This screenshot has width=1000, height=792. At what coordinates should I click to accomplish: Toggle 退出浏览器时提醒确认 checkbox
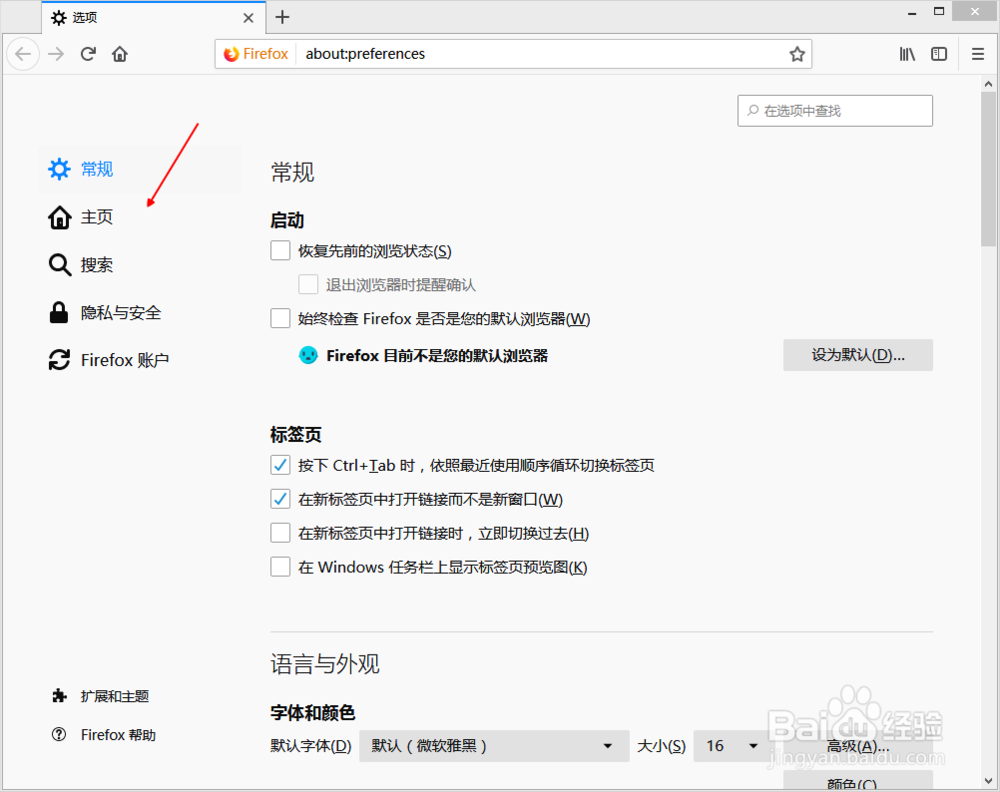[x=308, y=284]
